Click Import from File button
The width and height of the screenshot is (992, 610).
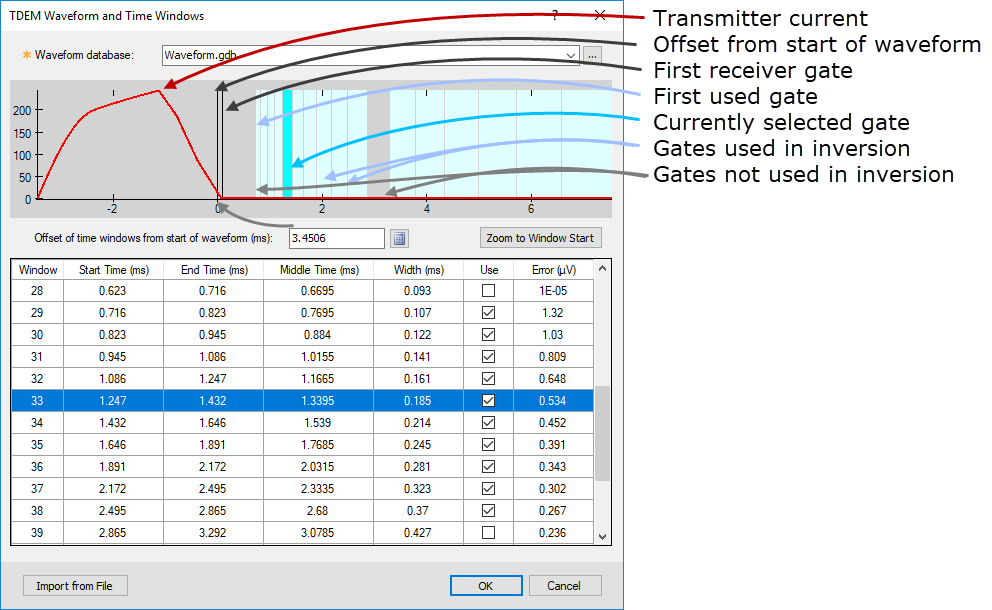point(75,586)
